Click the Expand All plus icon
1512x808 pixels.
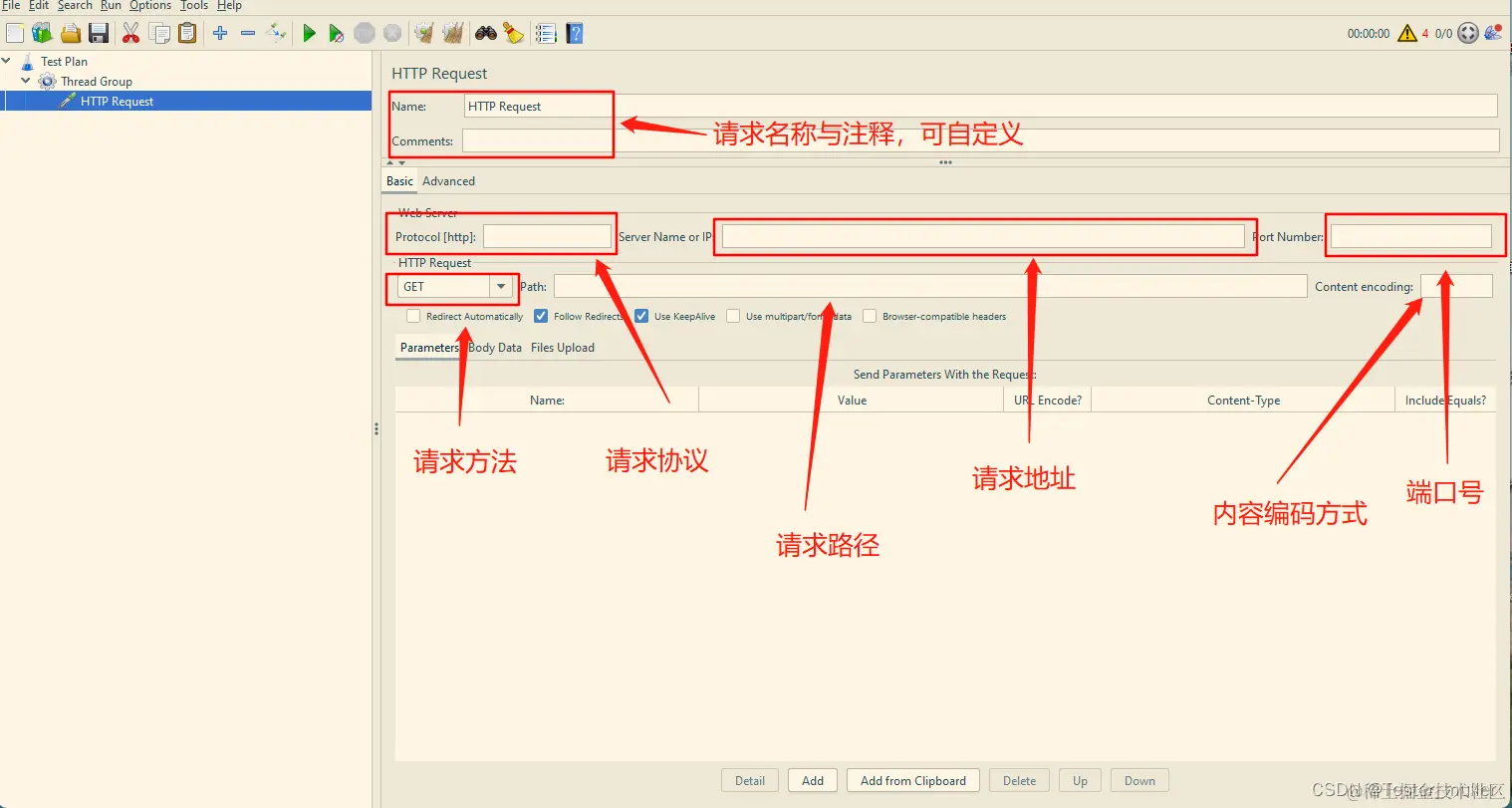(x=220, y=33)
